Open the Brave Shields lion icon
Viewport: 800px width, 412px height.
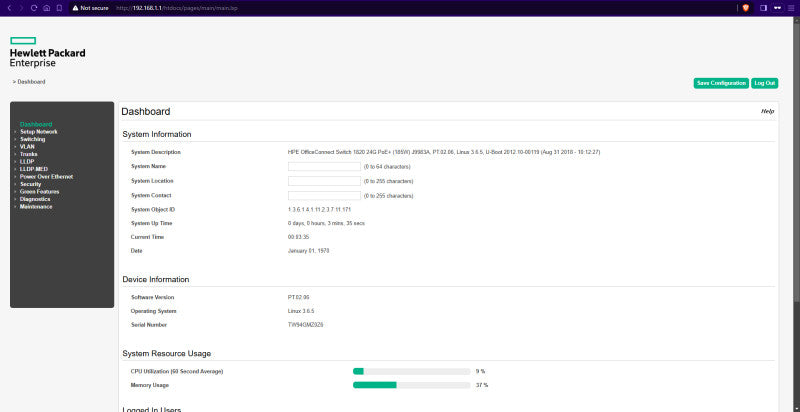(746, 8)
